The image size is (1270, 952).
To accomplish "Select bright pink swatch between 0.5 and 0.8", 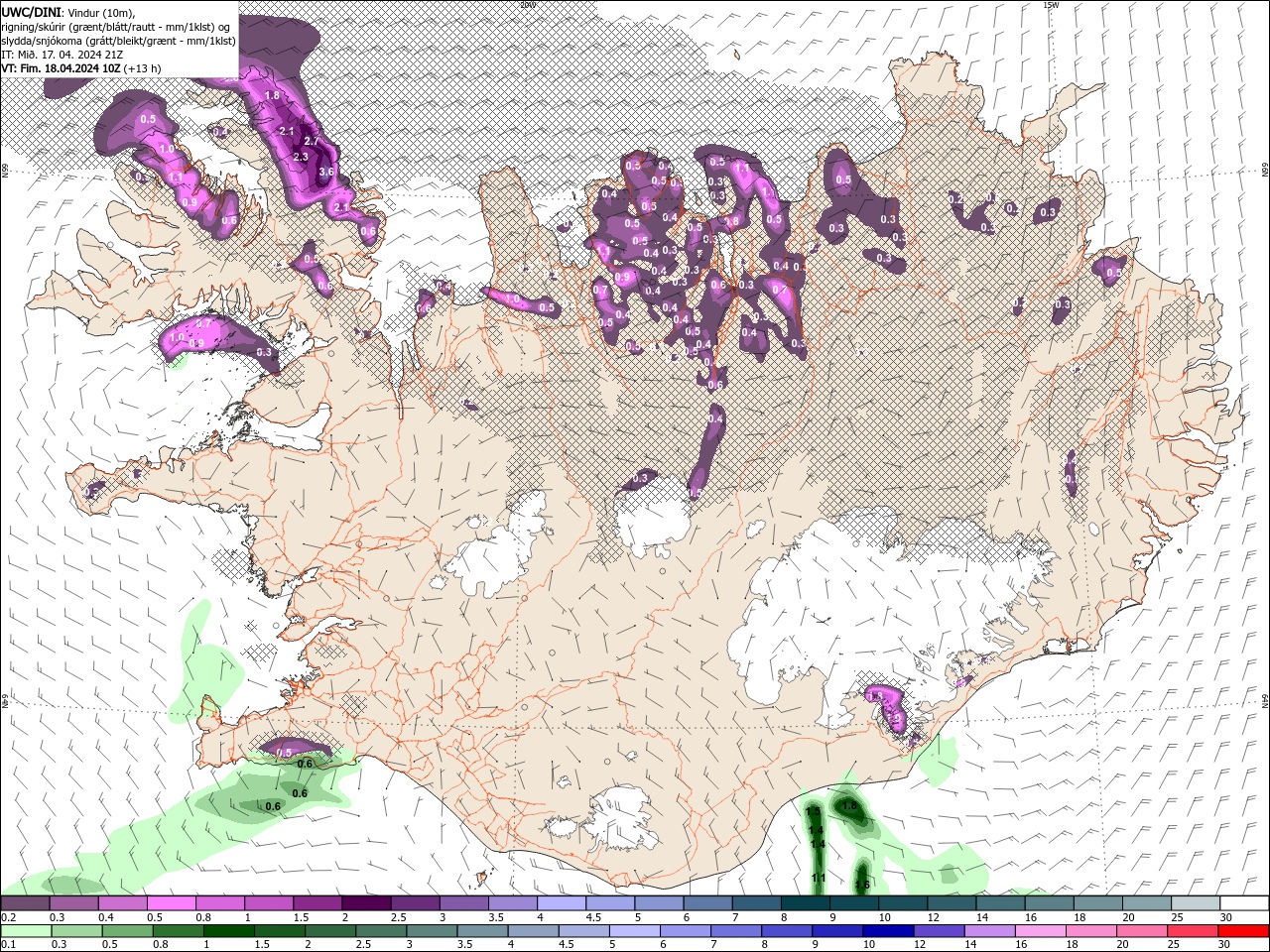I will pyautogui.click(x=171, y=902).
